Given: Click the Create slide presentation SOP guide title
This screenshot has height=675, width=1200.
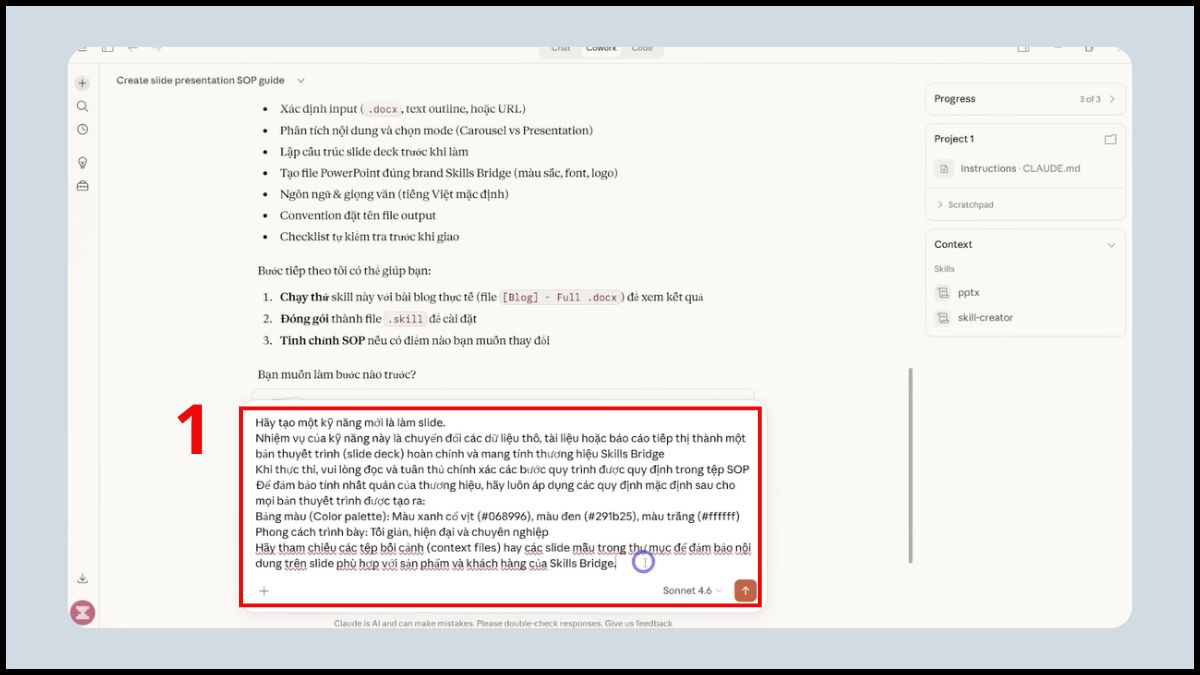Looking at the screenshot, I should [200, 80].
